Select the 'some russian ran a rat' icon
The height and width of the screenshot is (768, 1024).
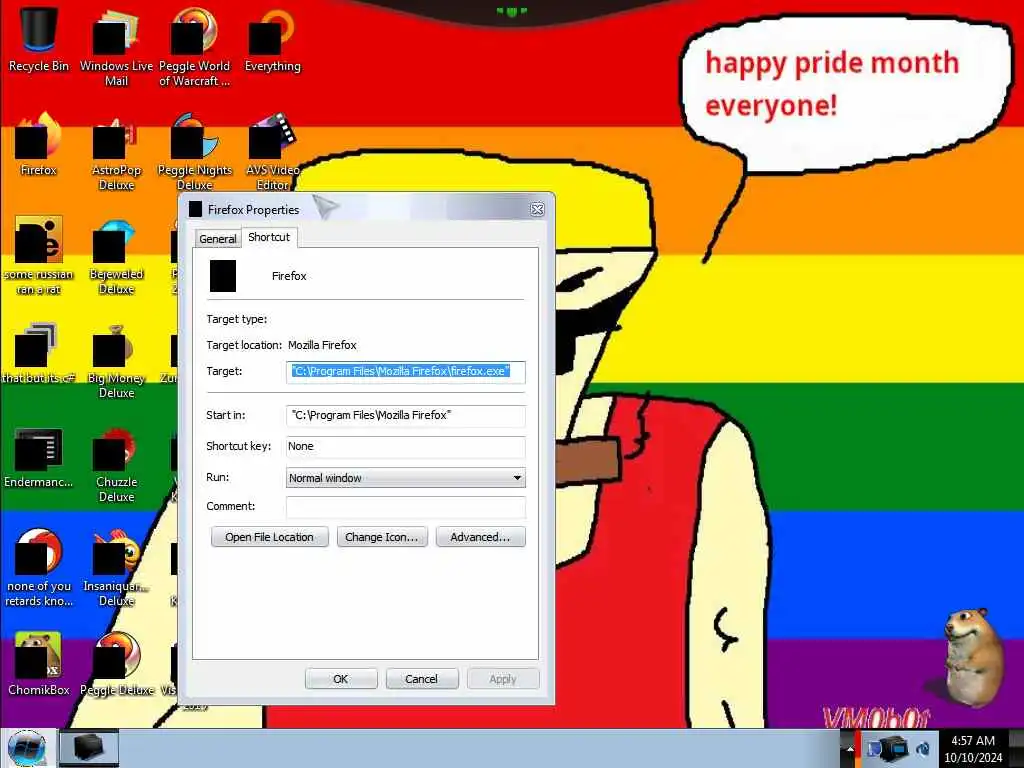coord(39,255)
